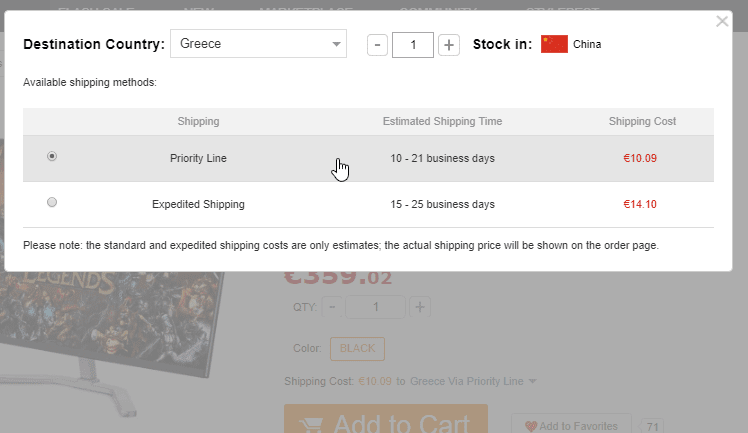Click the heart icon beside Add to Favorites

coord(530,427)
